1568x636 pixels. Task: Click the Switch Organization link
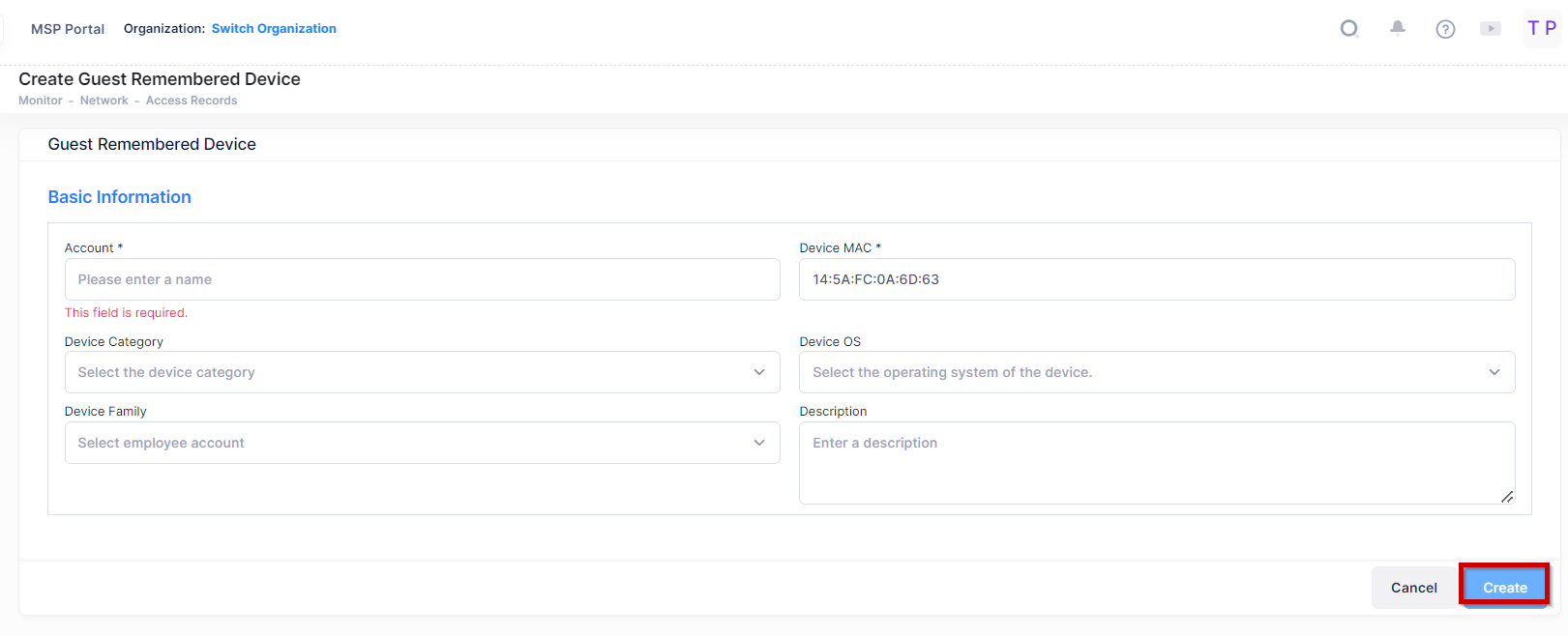click(274, 29)
